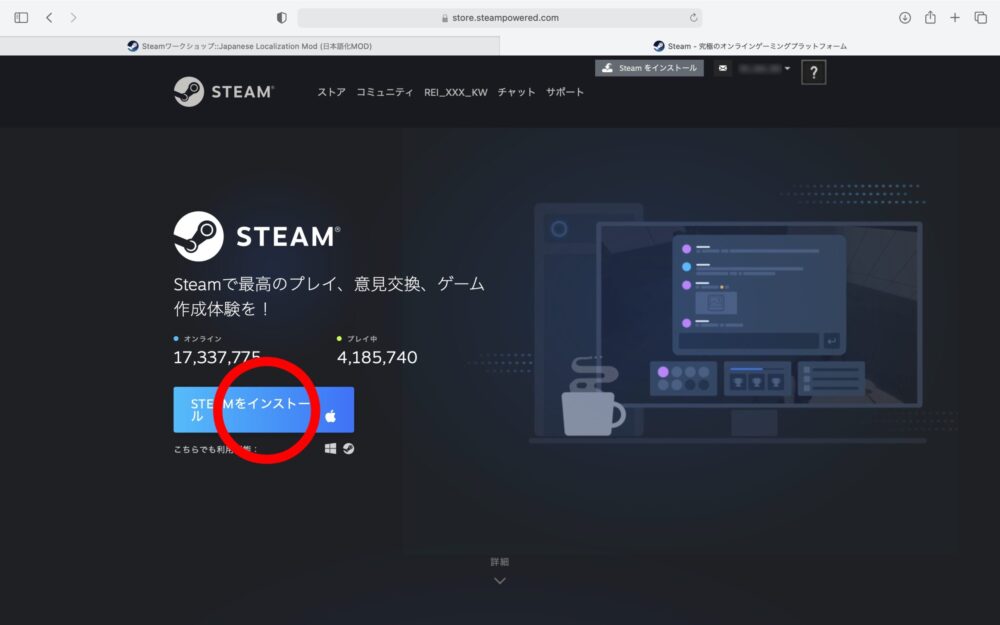Expand the blurred account name dropdown
This screenshot has width=1000, height=625.
765,68
